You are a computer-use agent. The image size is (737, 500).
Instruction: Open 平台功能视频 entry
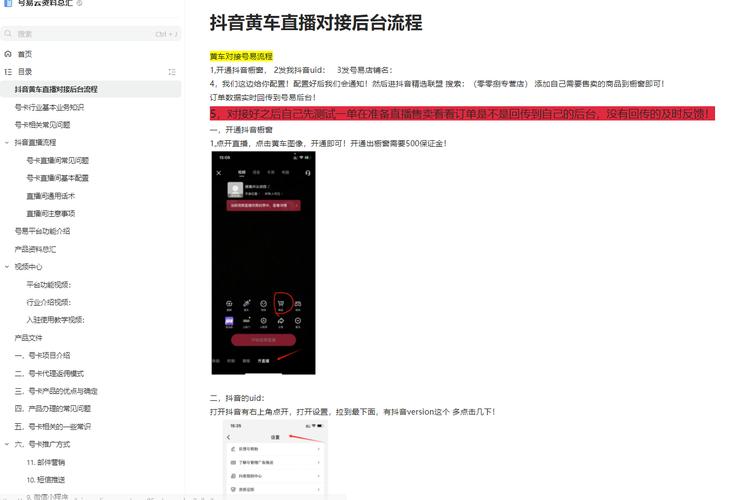tap(49, 284)
